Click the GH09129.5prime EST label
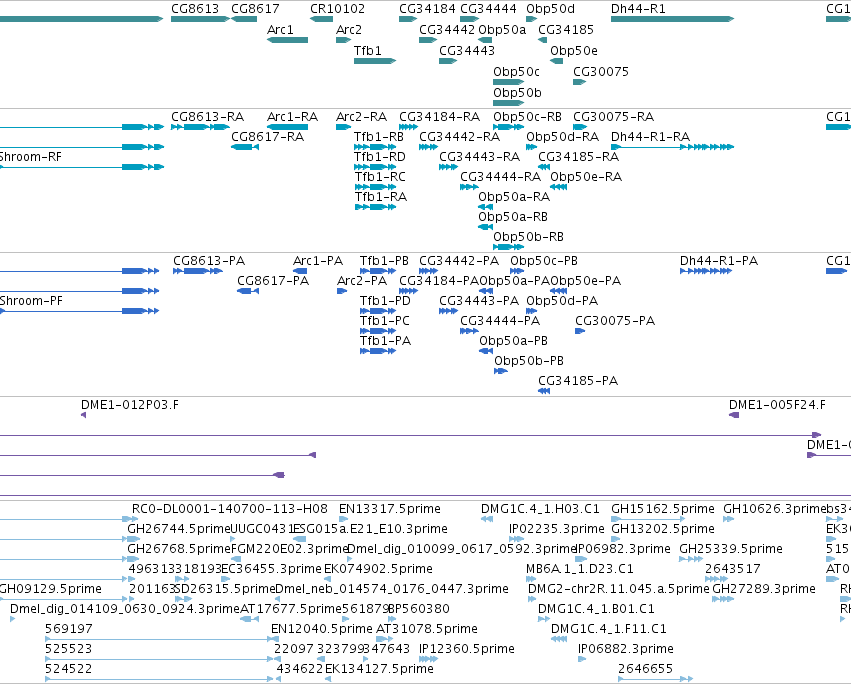 (x=50, y=590)
